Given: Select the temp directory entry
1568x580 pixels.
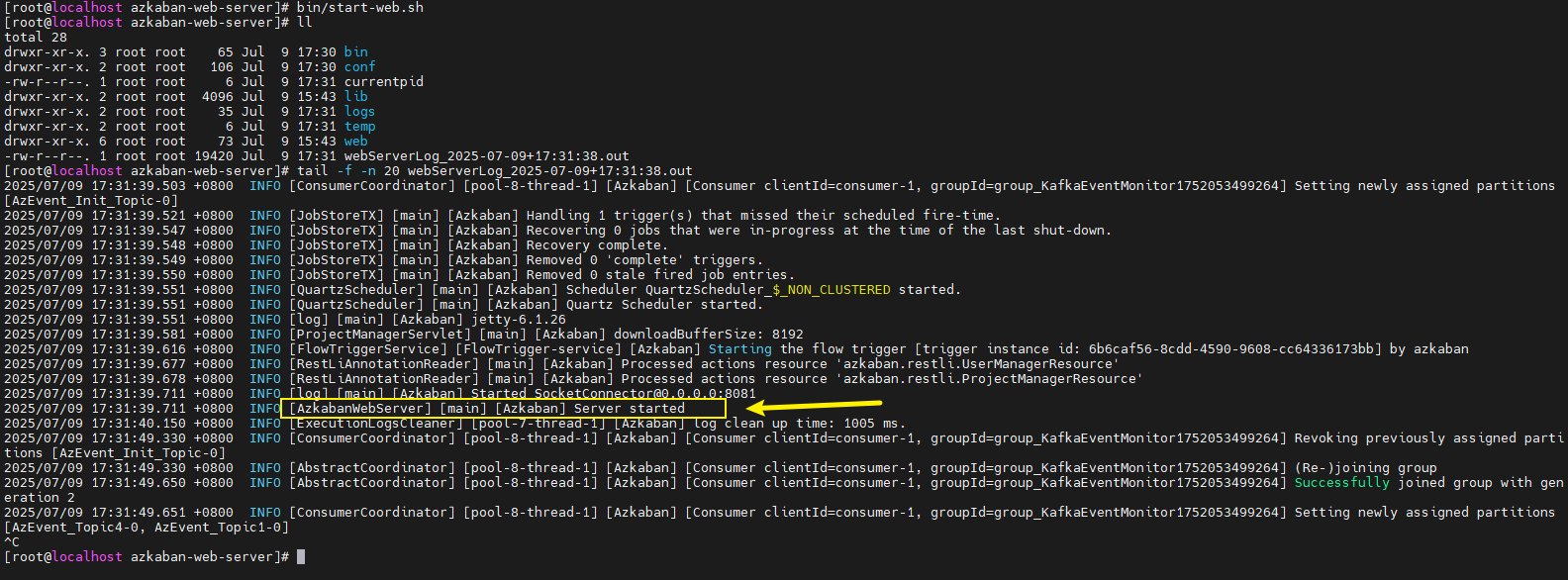Looking at the screenshot, I should coord(359,127).
